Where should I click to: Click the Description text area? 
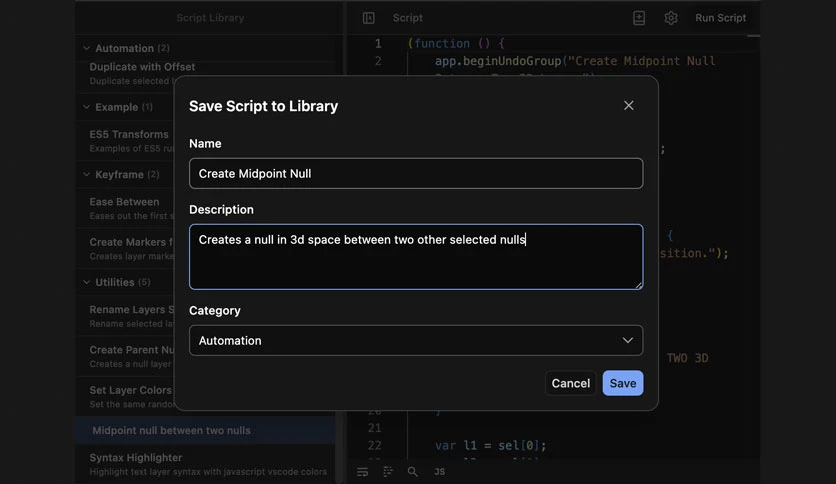click(416, 257)
